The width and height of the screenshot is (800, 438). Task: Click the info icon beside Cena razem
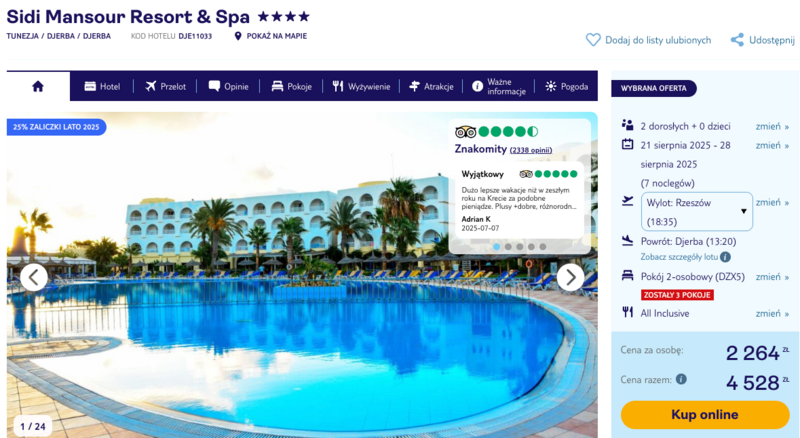pyautogui.click(x=681, y=379)
